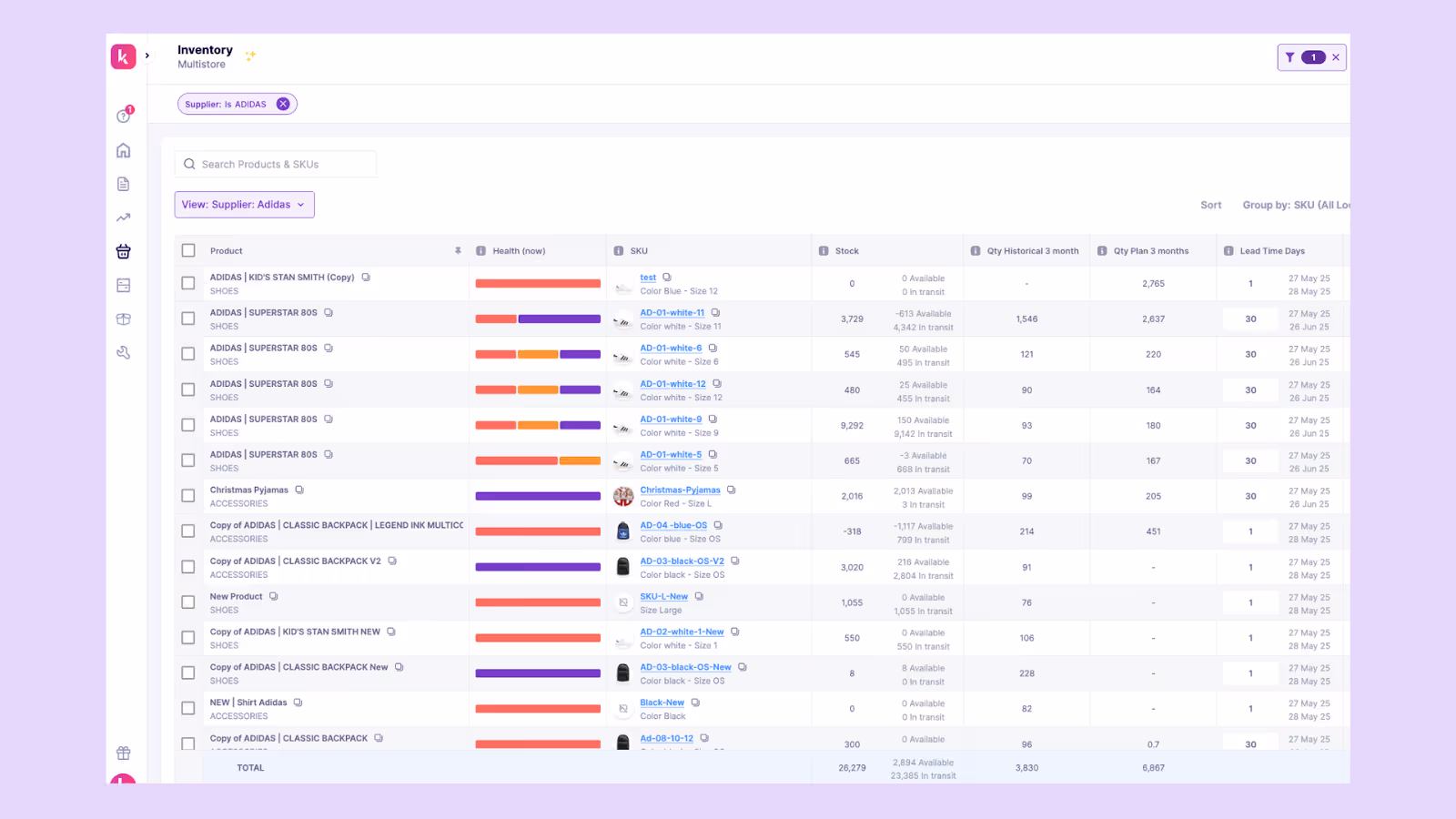Open the help icon with notification badge
1456x819 pixels.
[124, 116]
